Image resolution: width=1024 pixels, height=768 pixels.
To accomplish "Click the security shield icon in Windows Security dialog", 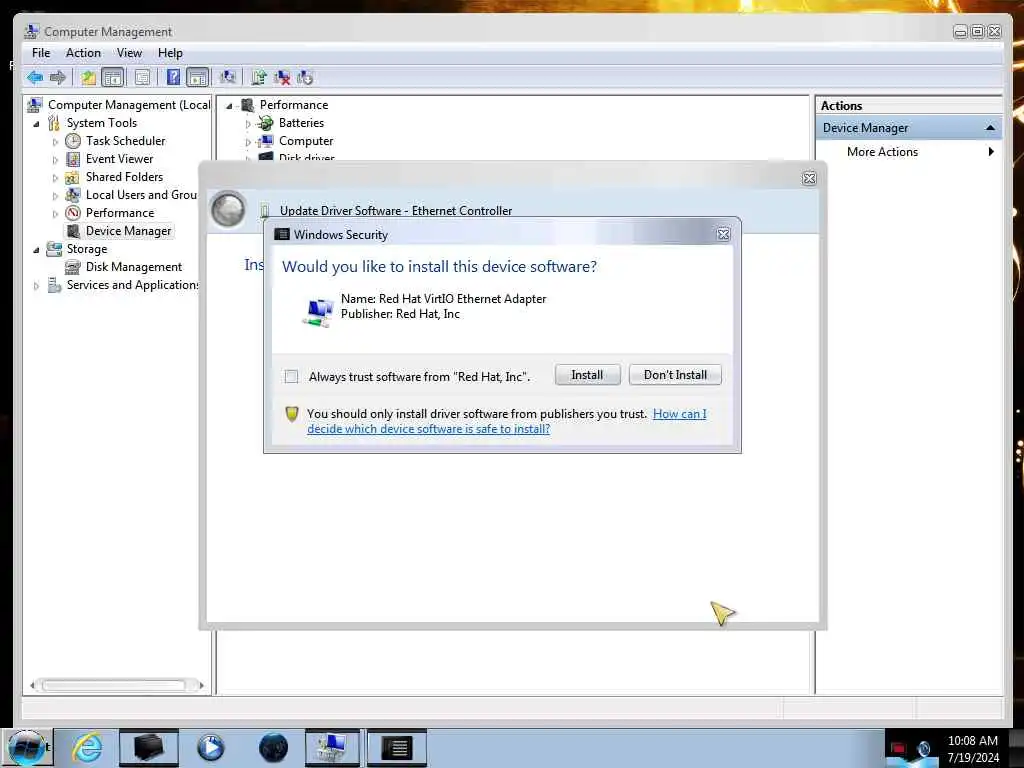I will pyautogui.click(x=291, y=413).
